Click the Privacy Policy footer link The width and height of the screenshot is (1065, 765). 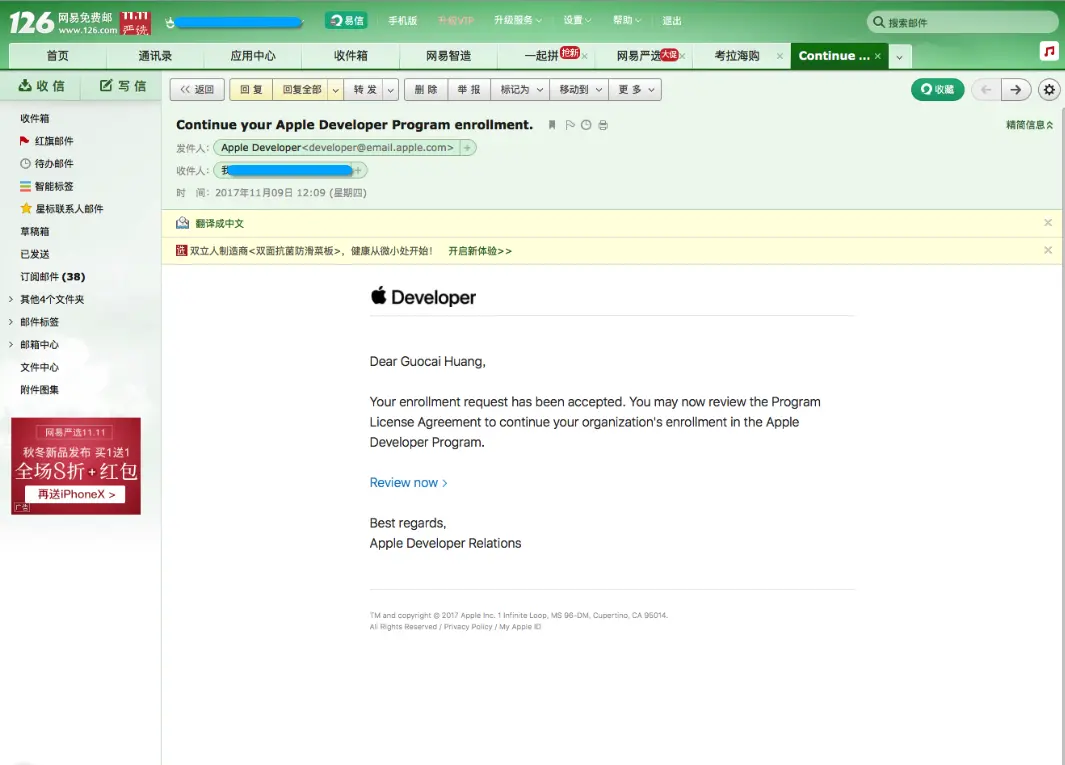coord(468,626)
